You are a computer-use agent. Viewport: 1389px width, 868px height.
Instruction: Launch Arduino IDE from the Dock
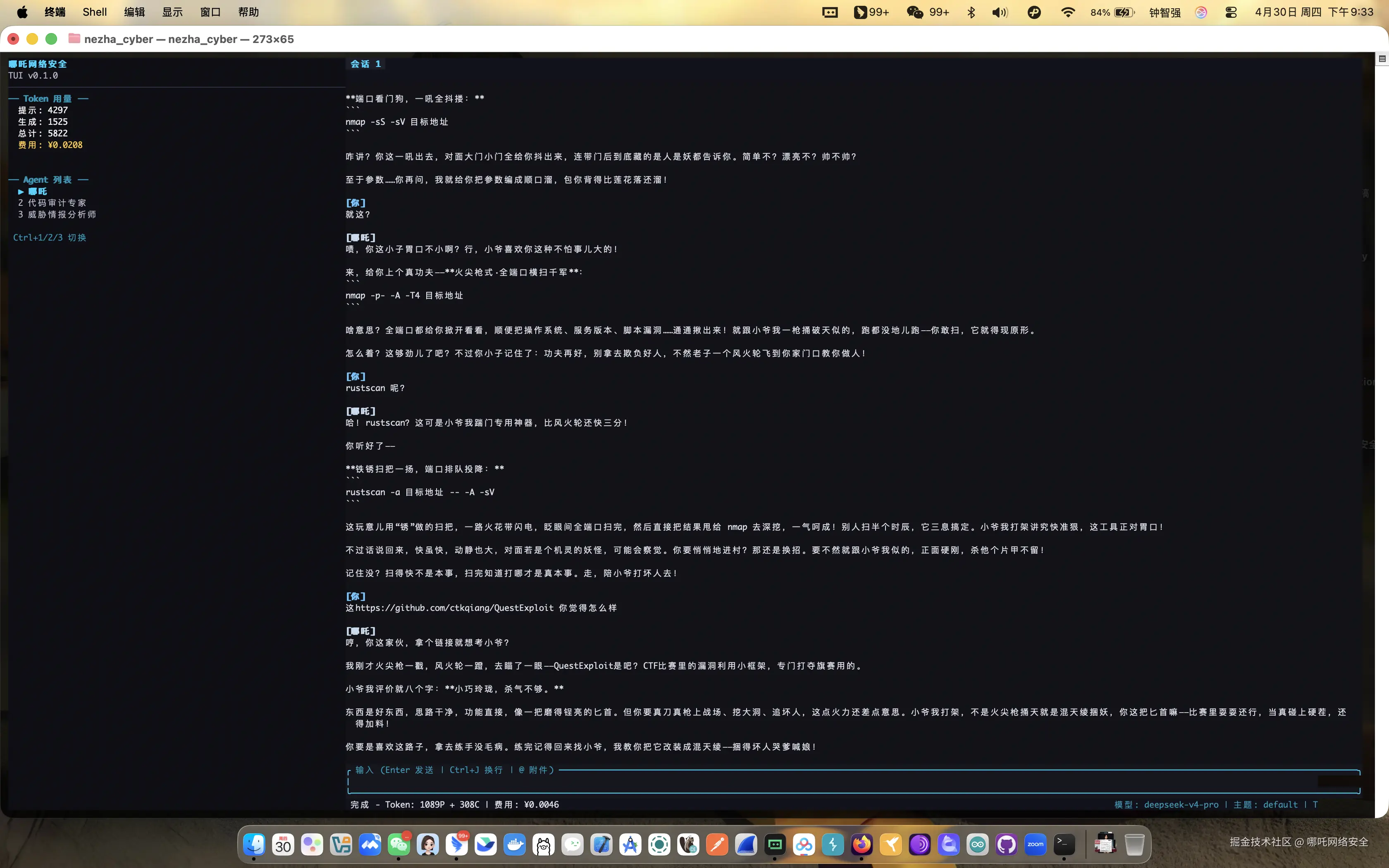pos(977,844)
